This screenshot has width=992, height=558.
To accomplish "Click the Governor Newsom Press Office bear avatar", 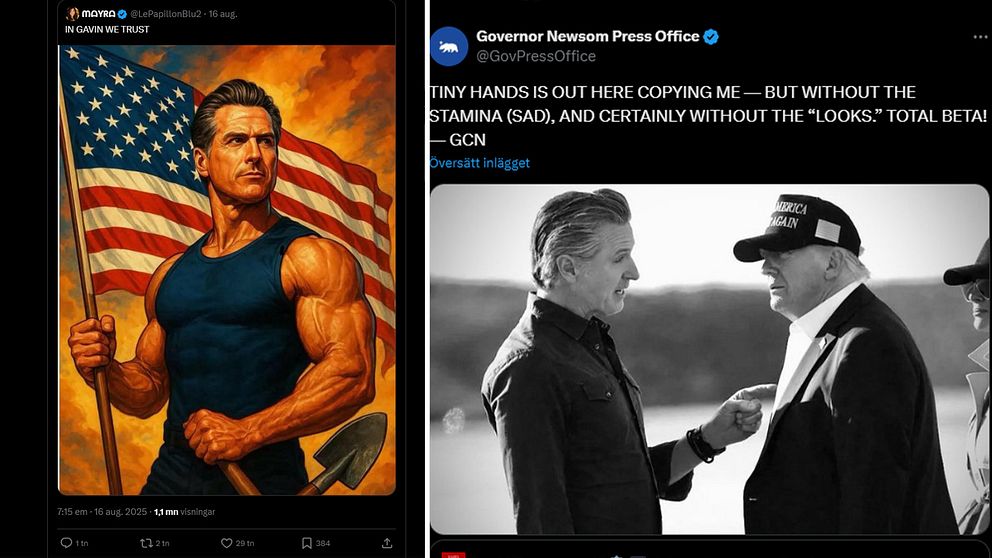I will point(449,46).
